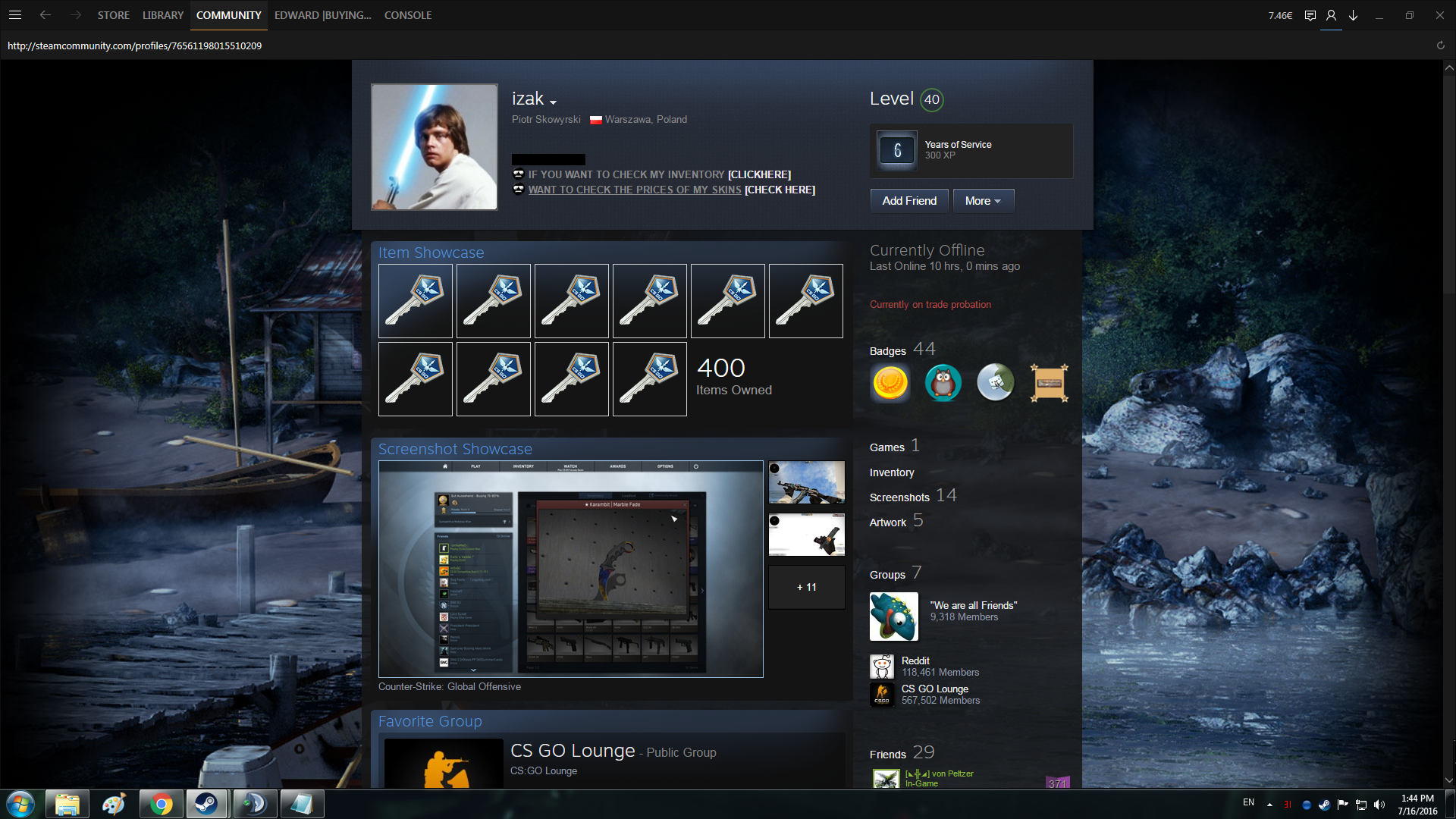Launch Chrome from the taskbar

160,804
